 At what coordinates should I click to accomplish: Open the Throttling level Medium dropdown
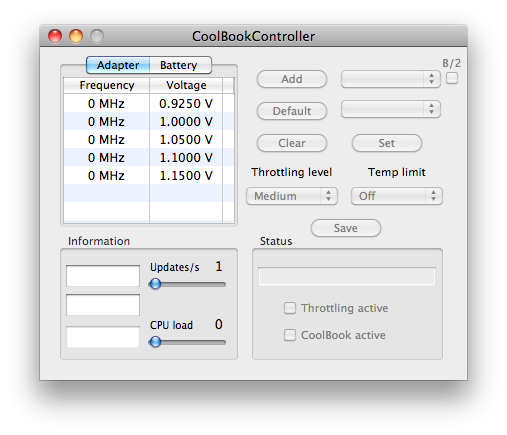pos(292,196)
